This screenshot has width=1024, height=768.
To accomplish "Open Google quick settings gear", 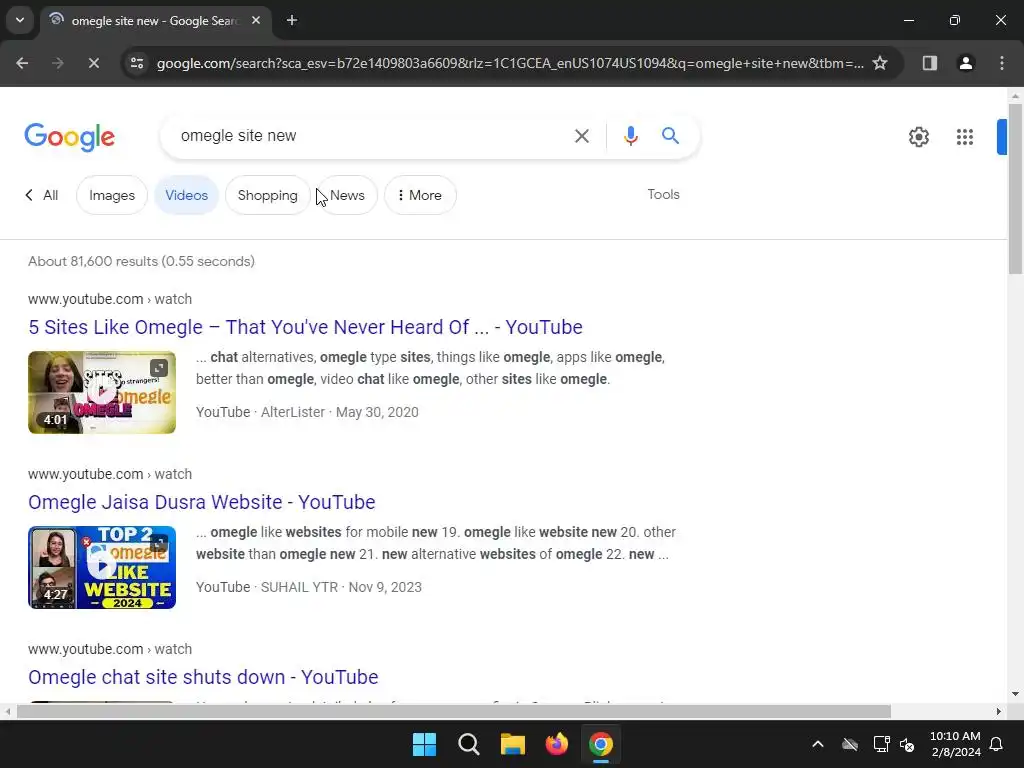I will 919,137.
